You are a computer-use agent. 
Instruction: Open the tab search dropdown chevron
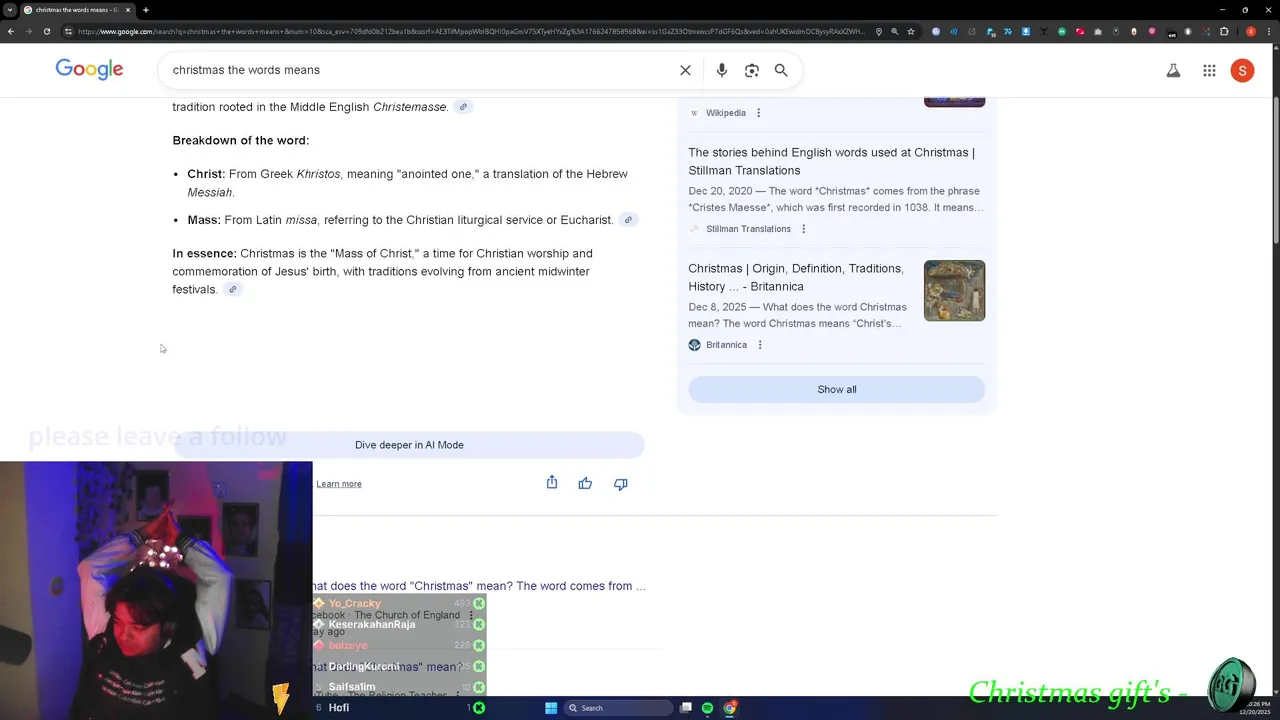click(x=9, y=10)
